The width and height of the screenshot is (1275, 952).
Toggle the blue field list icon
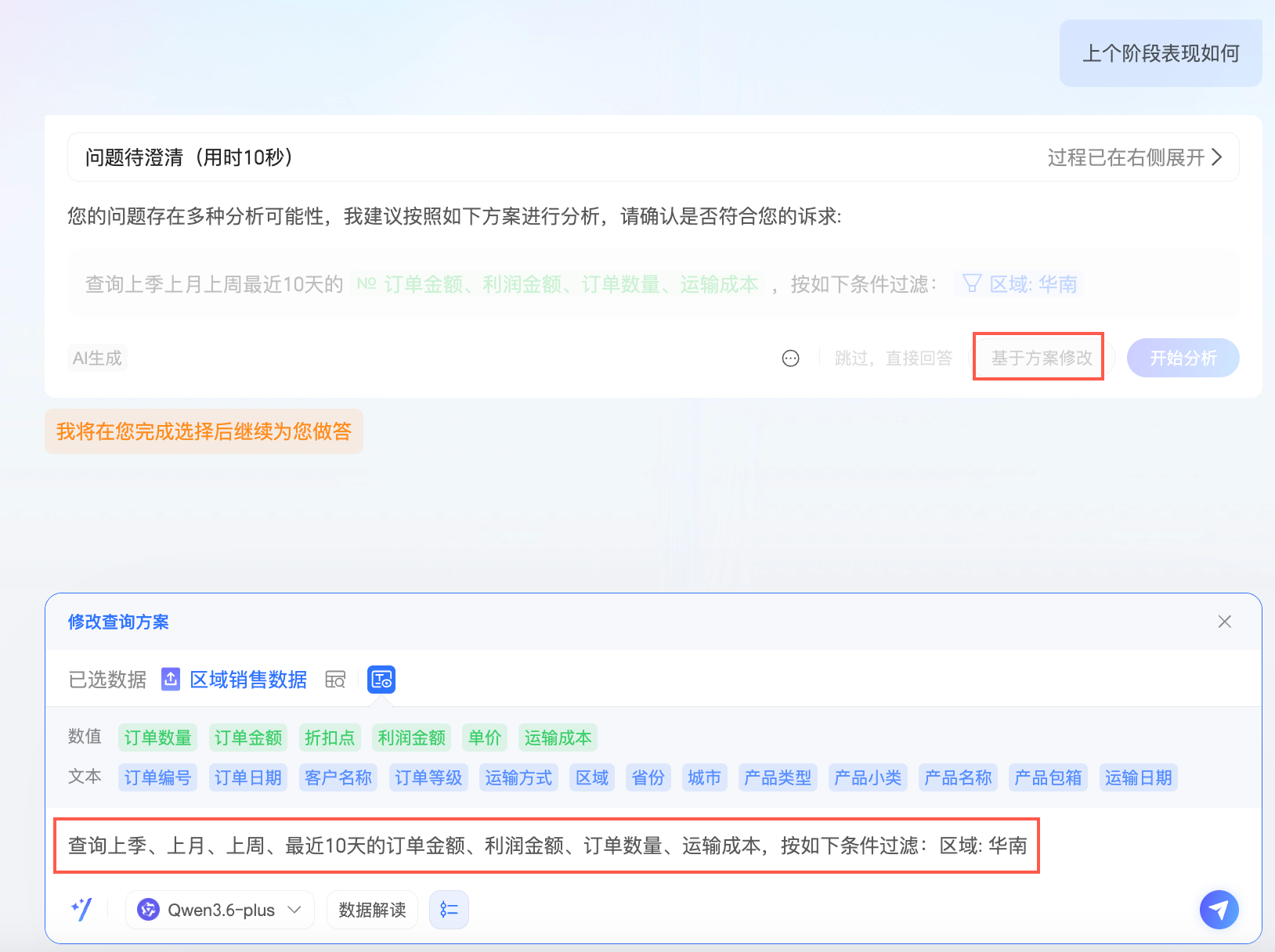[x=381, y=680]
